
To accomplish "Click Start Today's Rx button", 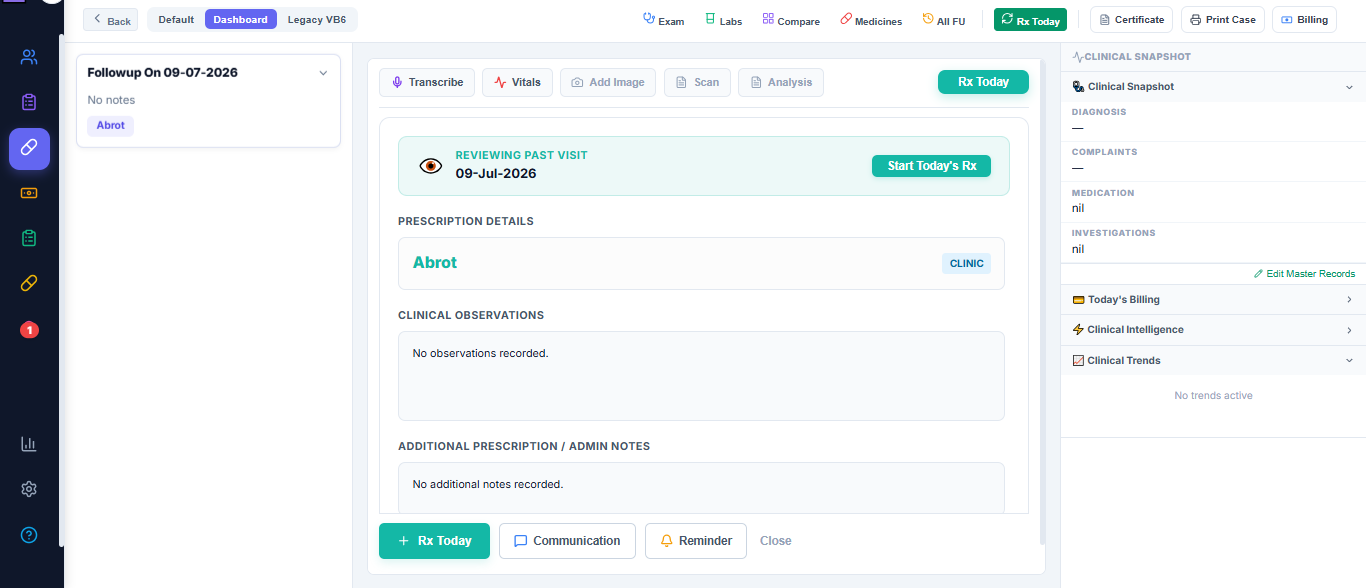I will 931,166.
